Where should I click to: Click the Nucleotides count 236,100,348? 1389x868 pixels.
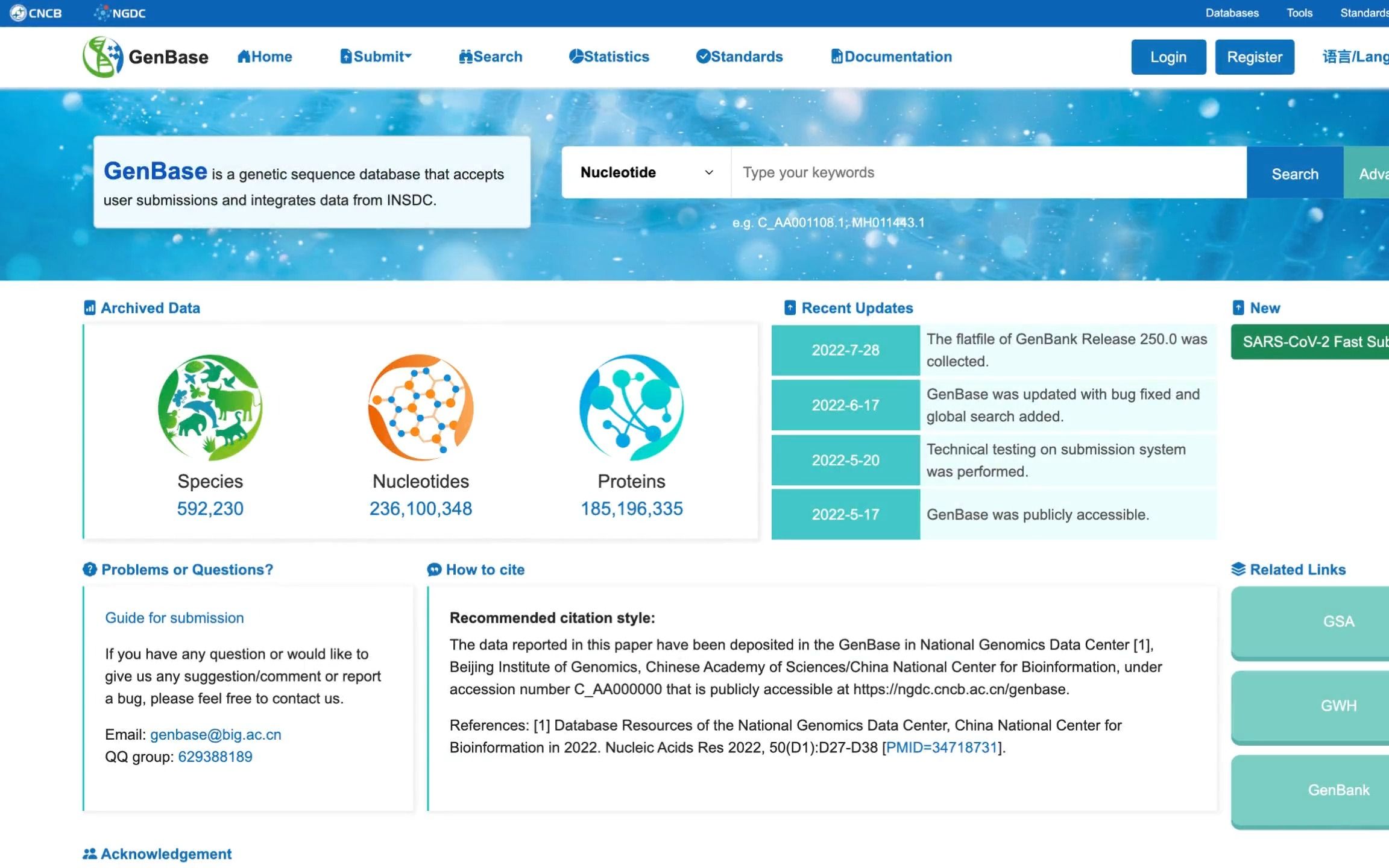(421, 509)
